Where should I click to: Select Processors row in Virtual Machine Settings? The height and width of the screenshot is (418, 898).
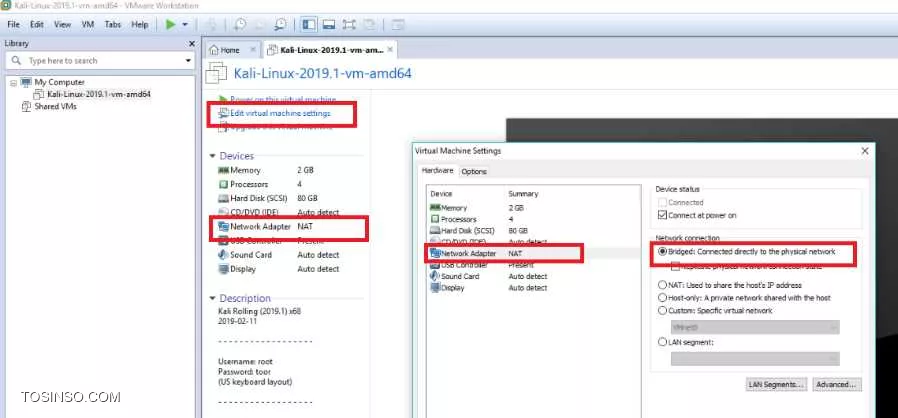pos(533,219)
